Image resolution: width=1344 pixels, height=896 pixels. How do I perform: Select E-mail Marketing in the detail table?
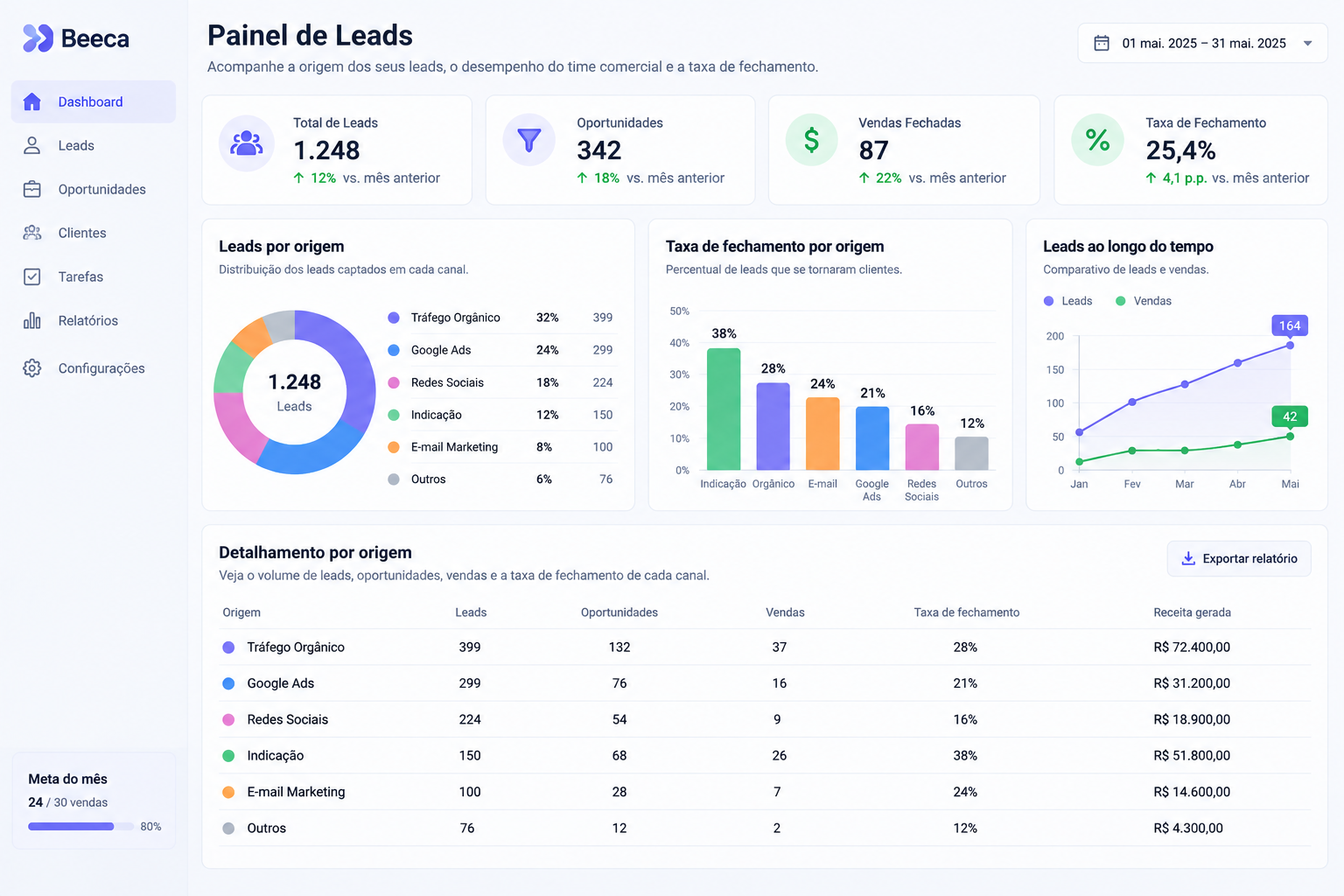point(296,792)
